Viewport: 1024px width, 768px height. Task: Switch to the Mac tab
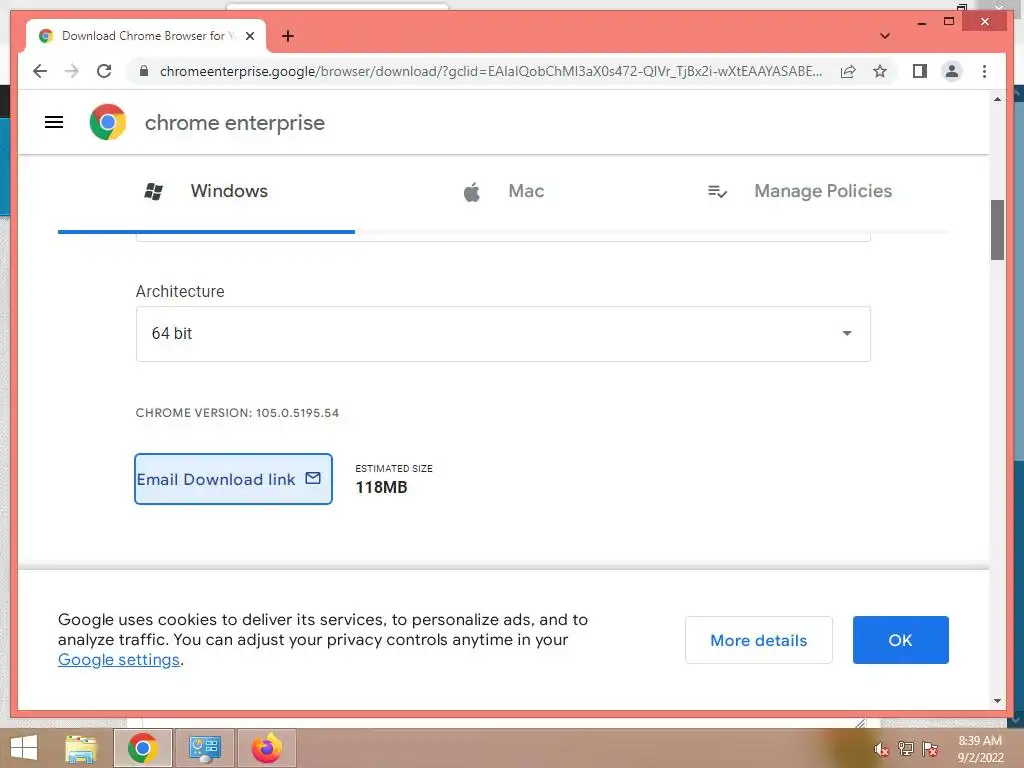(504, 191)
